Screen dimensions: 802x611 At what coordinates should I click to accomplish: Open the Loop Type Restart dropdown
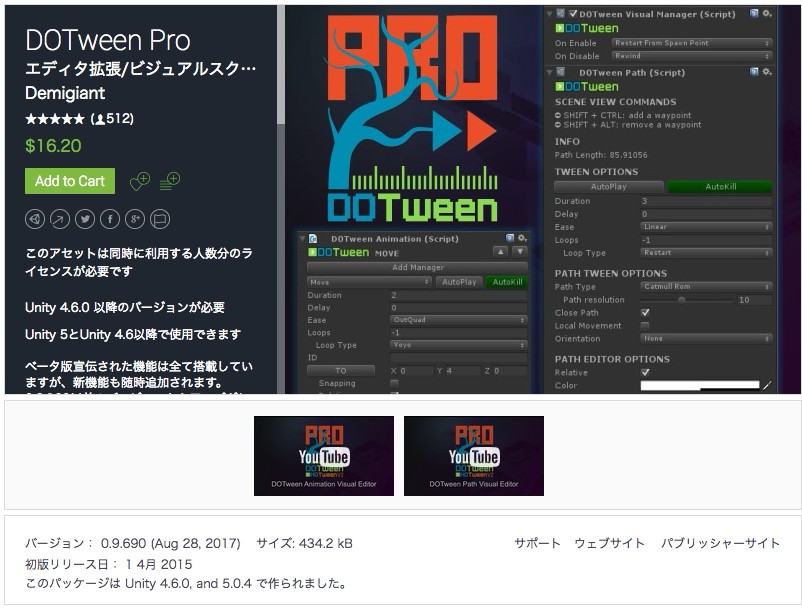pyautogui.click(x=706, y=253)
